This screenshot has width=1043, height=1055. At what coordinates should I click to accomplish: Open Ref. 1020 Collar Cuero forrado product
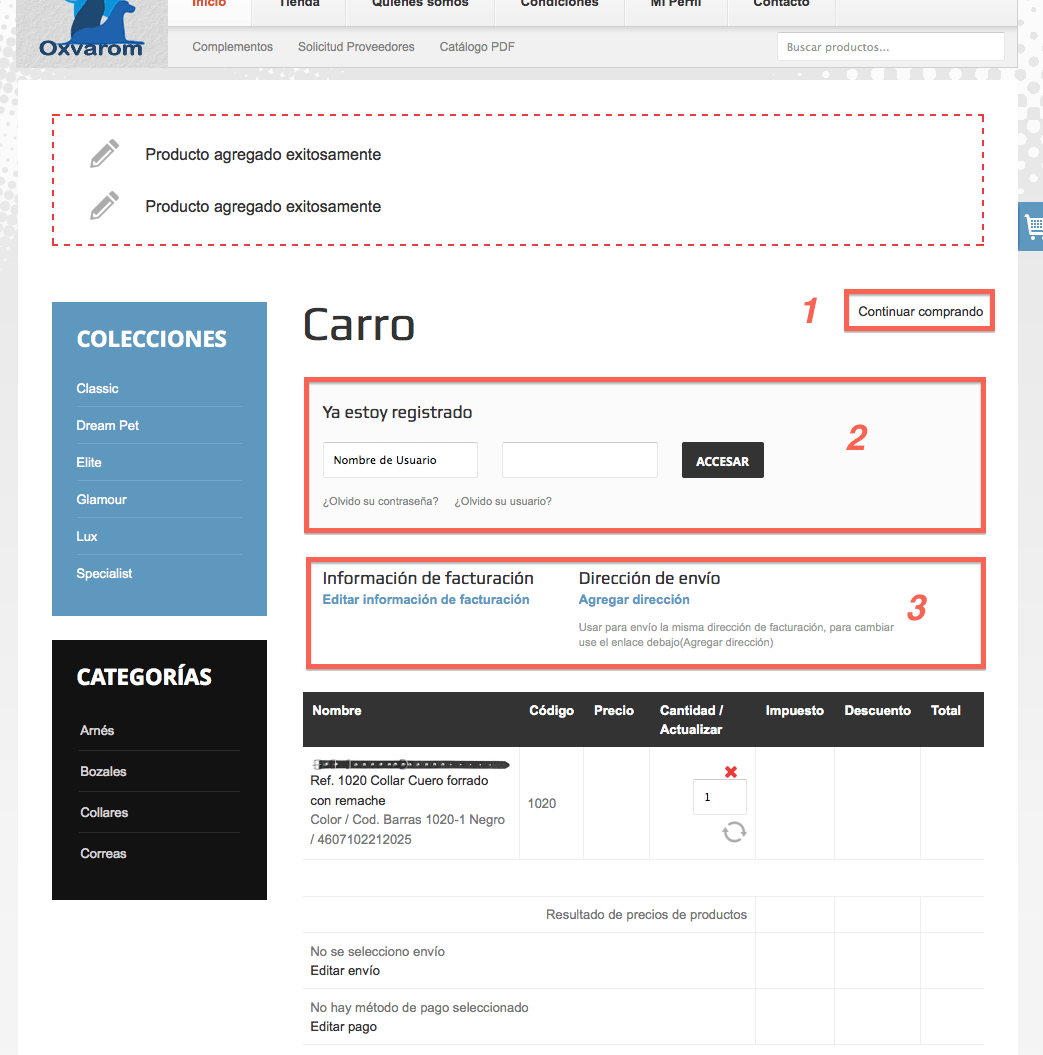(399, 791)
